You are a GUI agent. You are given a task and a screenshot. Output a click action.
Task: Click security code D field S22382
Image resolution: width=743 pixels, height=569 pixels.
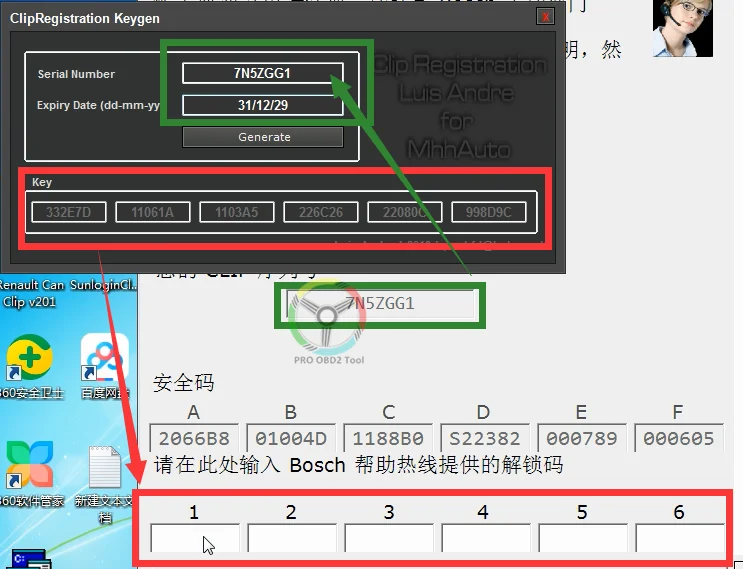(x=485, y=438)
